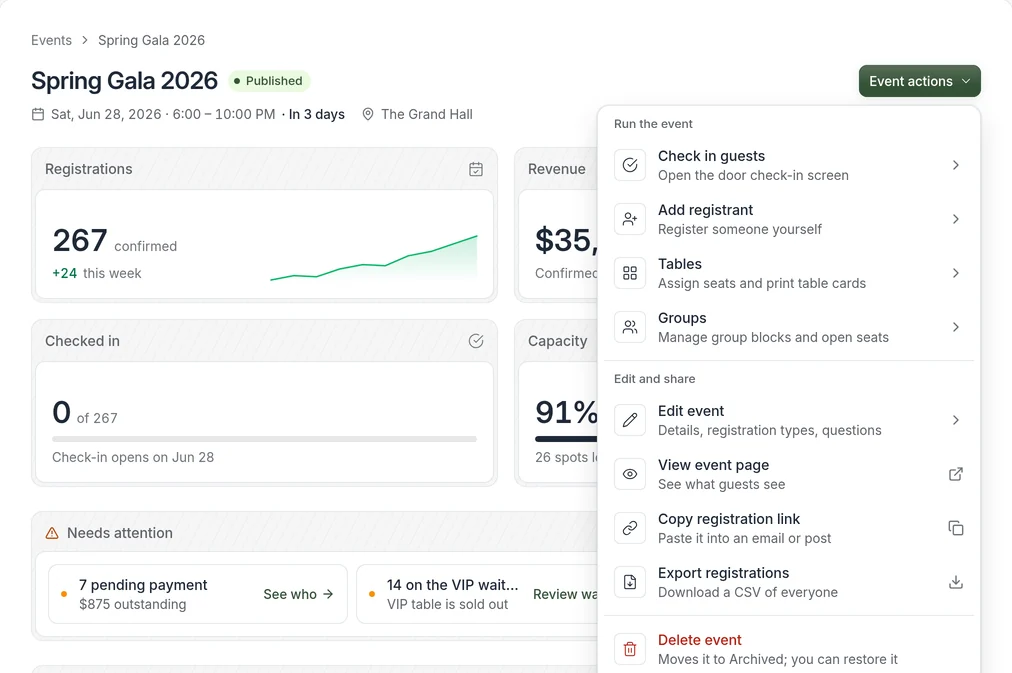This screenshot has width=1012, height=673.
Task: Open the See who link for pending payments
Action: pyautogui.click(x=298, y=594)
